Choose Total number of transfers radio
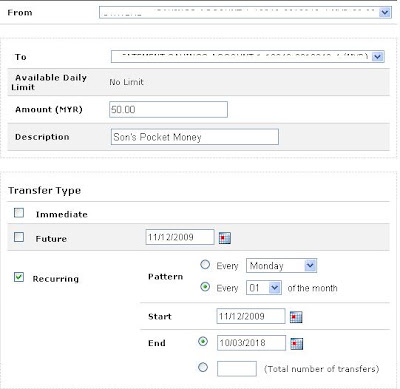400x389 pixels. coord(203,367)
